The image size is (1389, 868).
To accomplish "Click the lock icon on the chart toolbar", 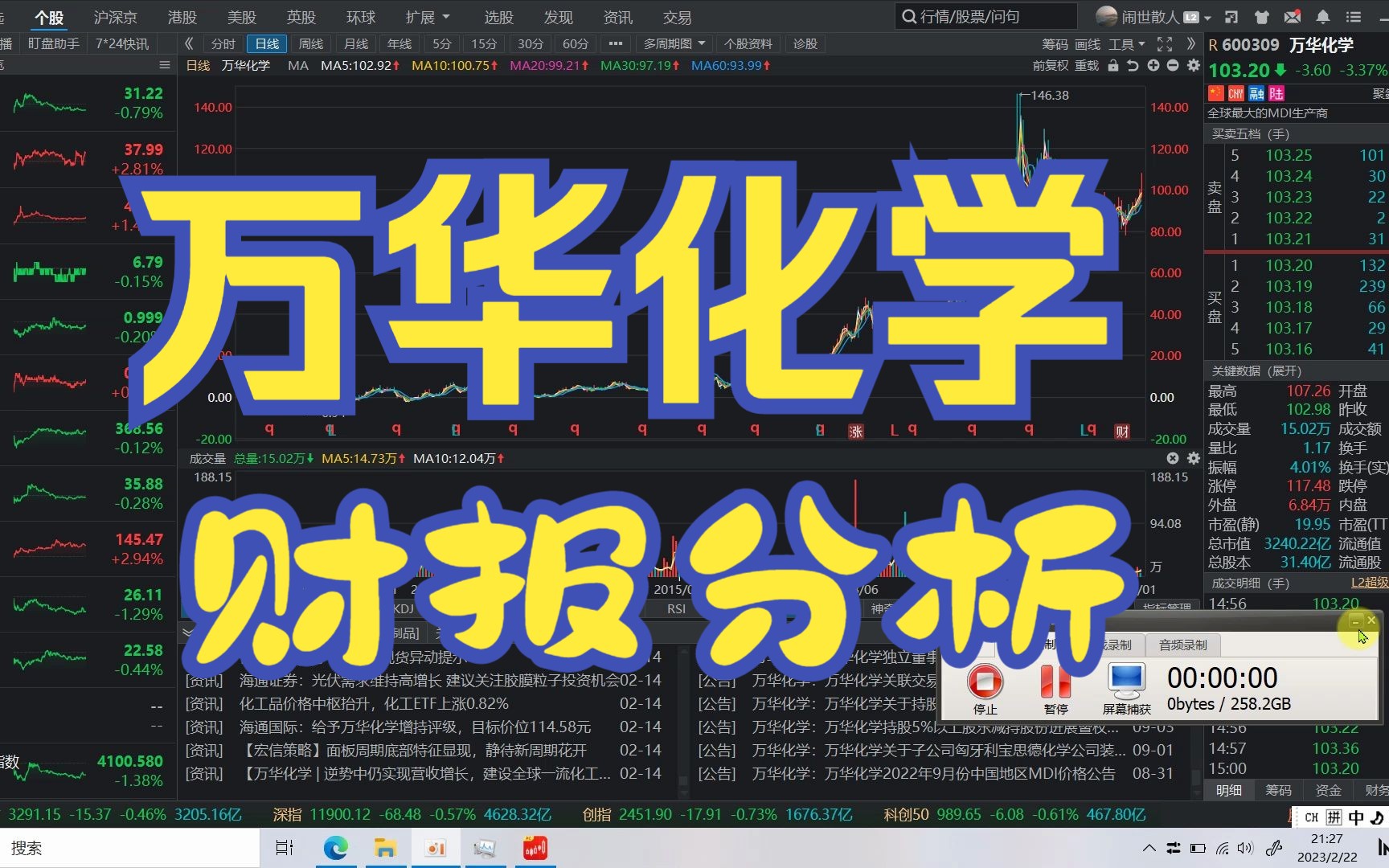I will click(x=1113, y=66).
